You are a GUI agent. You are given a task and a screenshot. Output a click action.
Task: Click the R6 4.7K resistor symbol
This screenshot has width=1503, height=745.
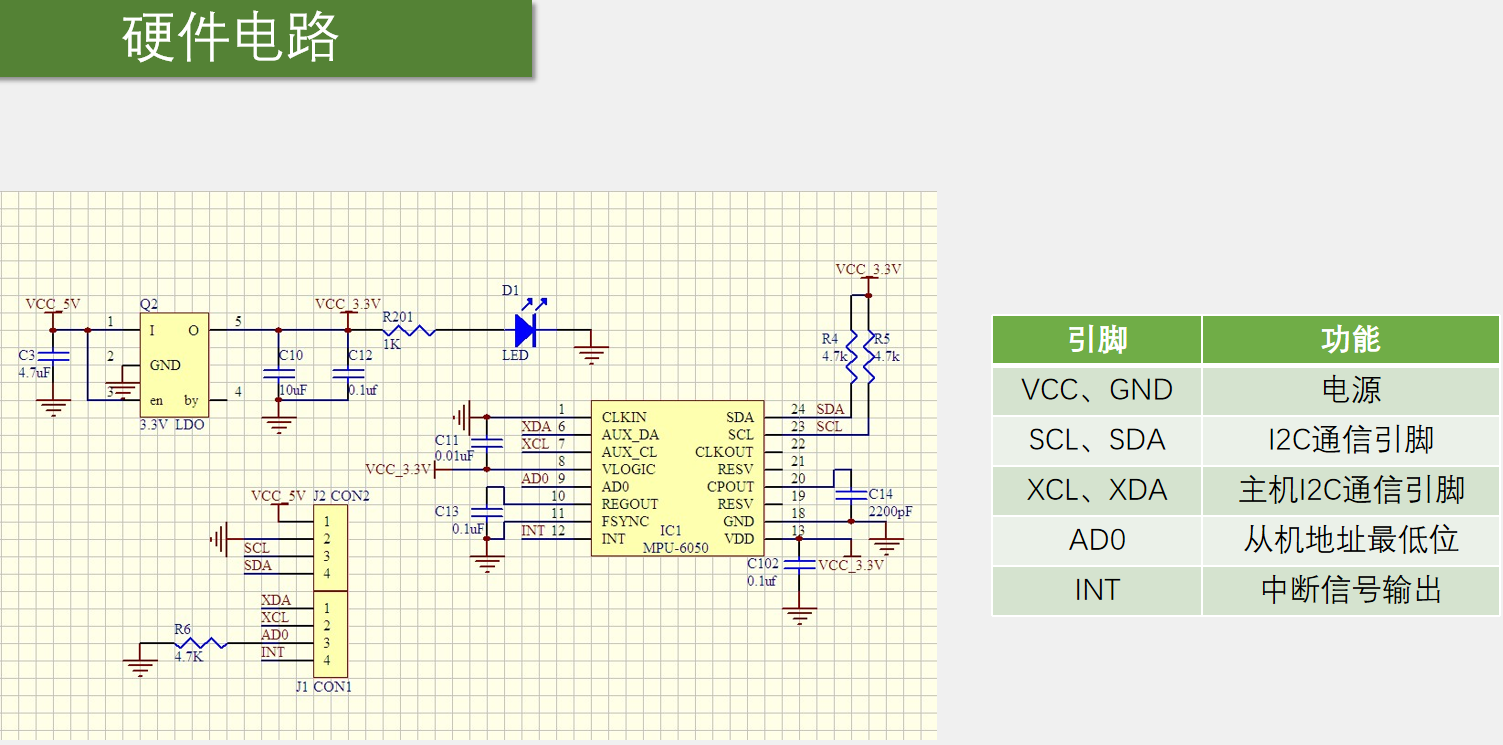tap(201, 644)
